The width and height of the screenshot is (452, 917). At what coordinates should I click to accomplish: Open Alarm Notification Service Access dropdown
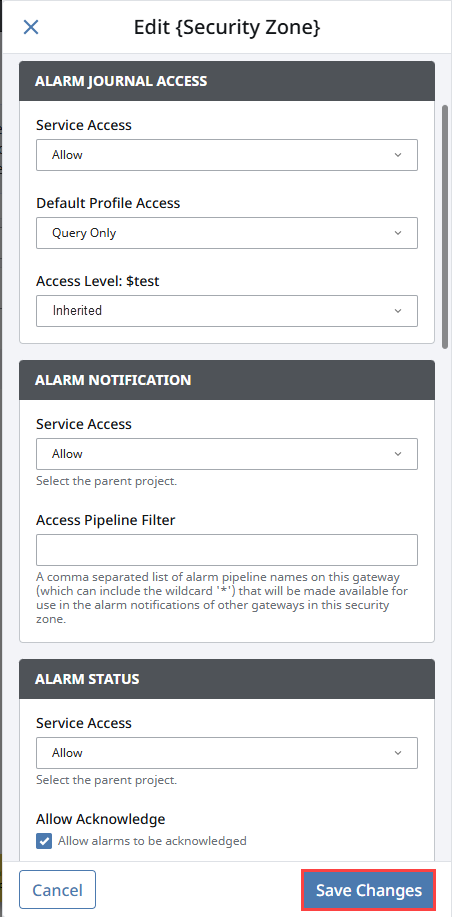click(227, 454)
